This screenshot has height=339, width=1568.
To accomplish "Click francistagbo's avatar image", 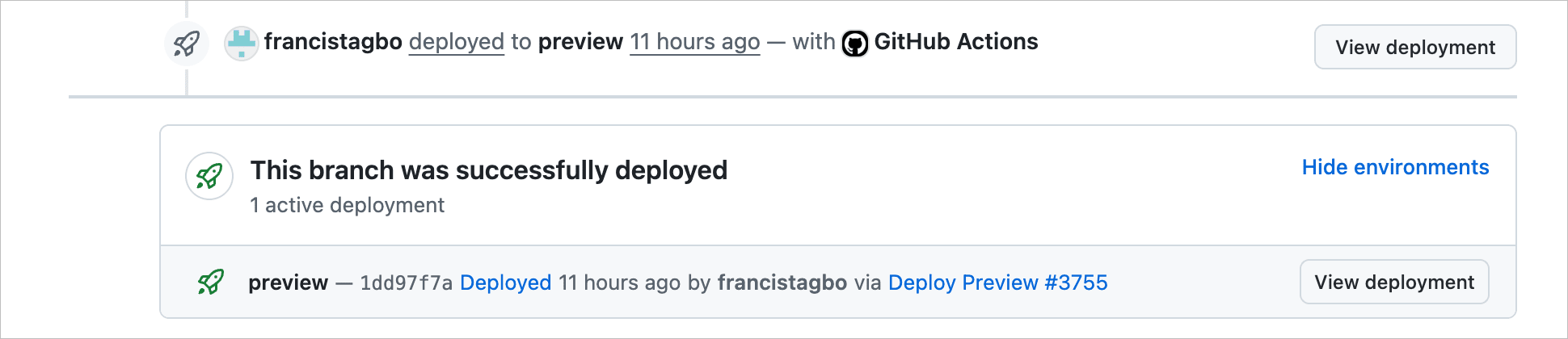I will [241, 43].
